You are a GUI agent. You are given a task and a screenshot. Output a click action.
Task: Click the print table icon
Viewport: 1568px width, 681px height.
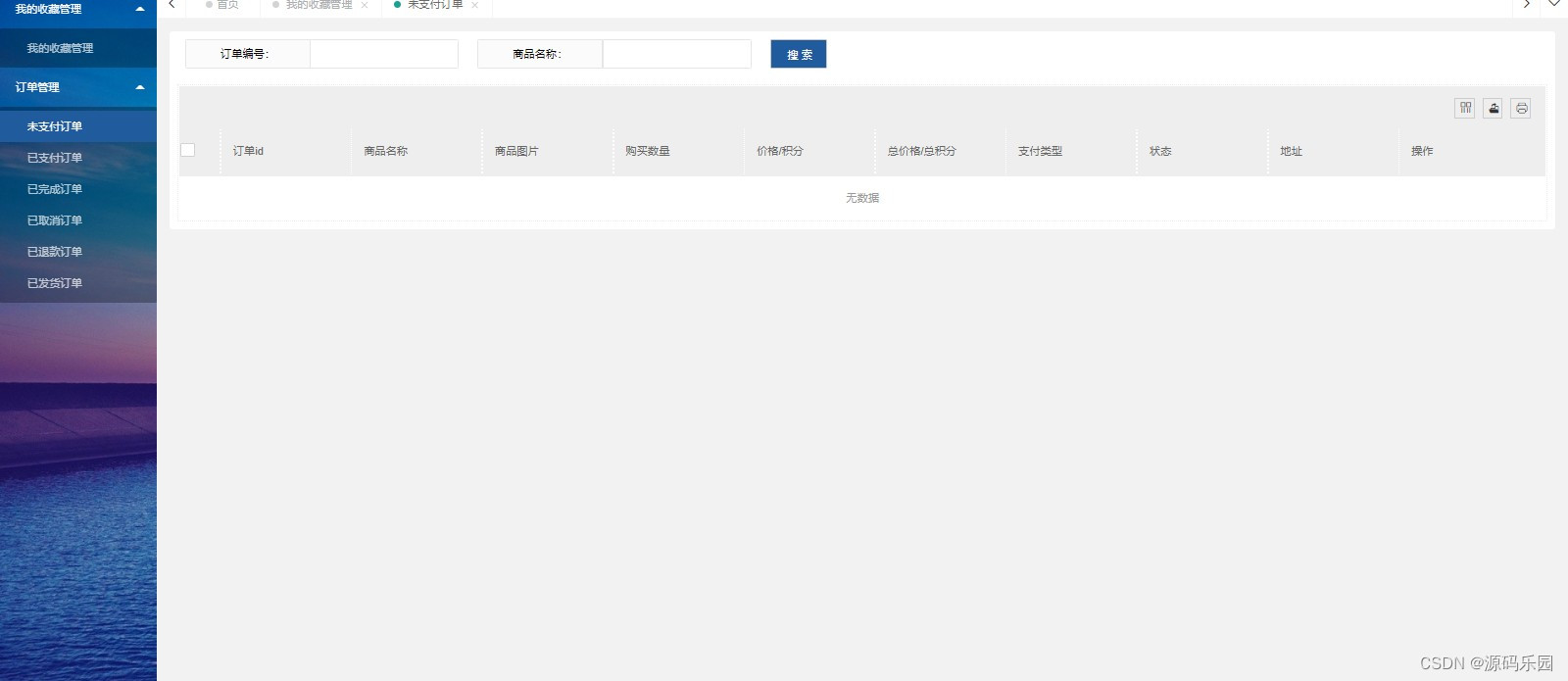pyautogui.click(x=1521, y=108)
